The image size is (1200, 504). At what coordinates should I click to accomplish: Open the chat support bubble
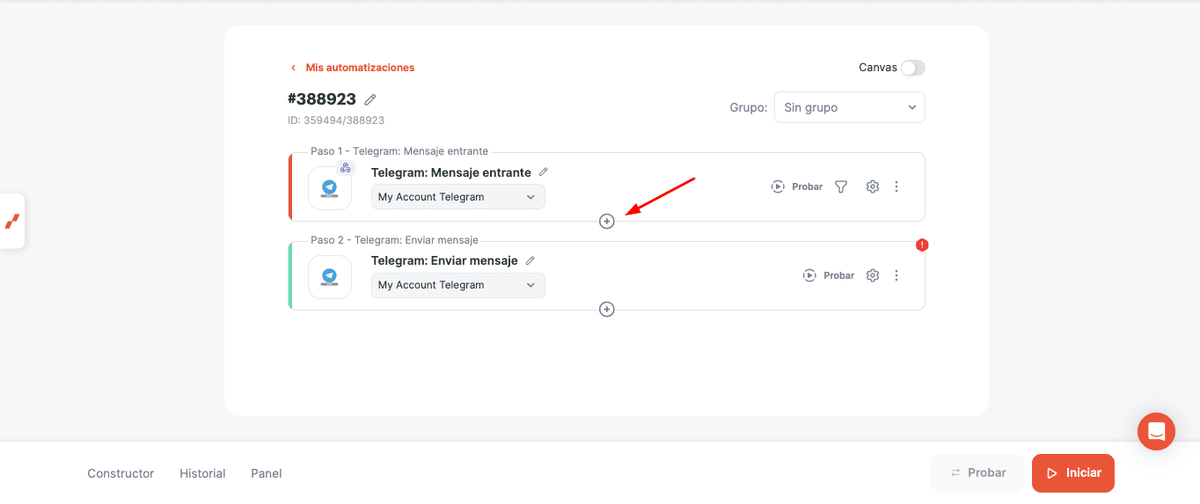(x=1156, y=431)
